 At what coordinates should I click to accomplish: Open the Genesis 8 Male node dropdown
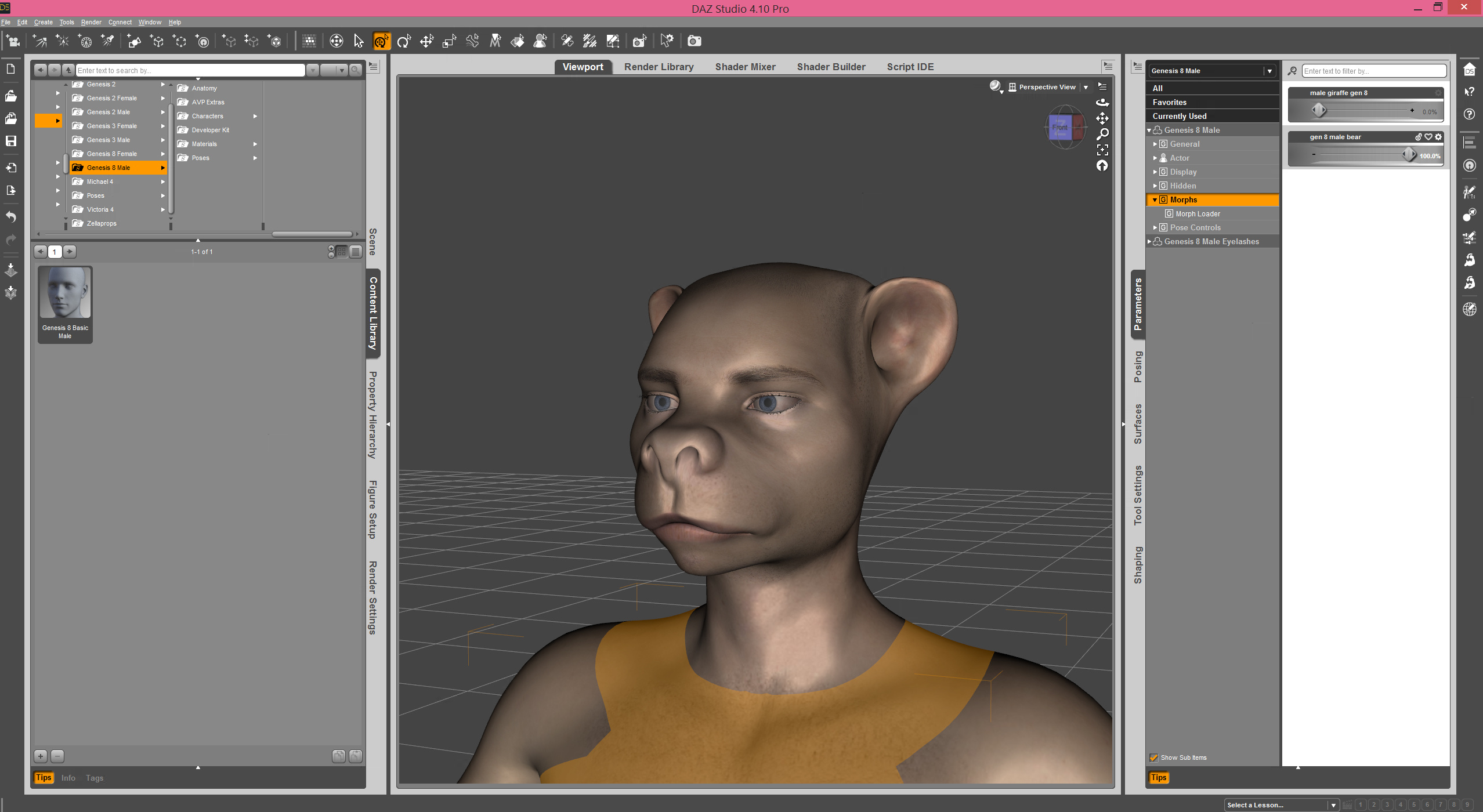click(x=1269, y=71)
